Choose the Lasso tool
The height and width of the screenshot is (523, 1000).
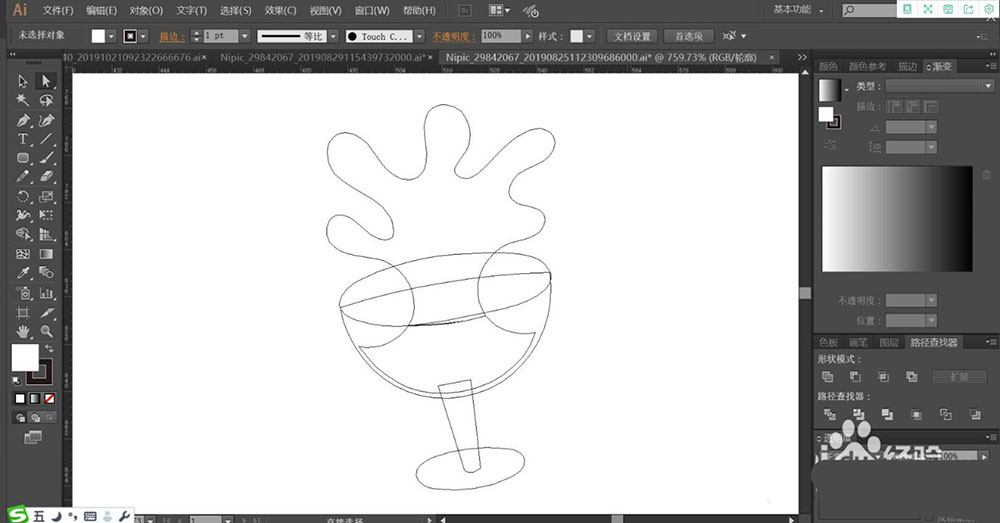46,100
